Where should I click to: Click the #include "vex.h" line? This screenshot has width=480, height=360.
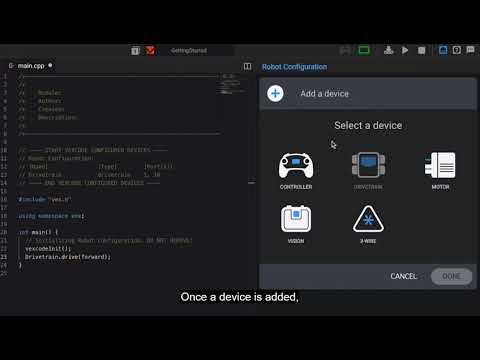45,200
